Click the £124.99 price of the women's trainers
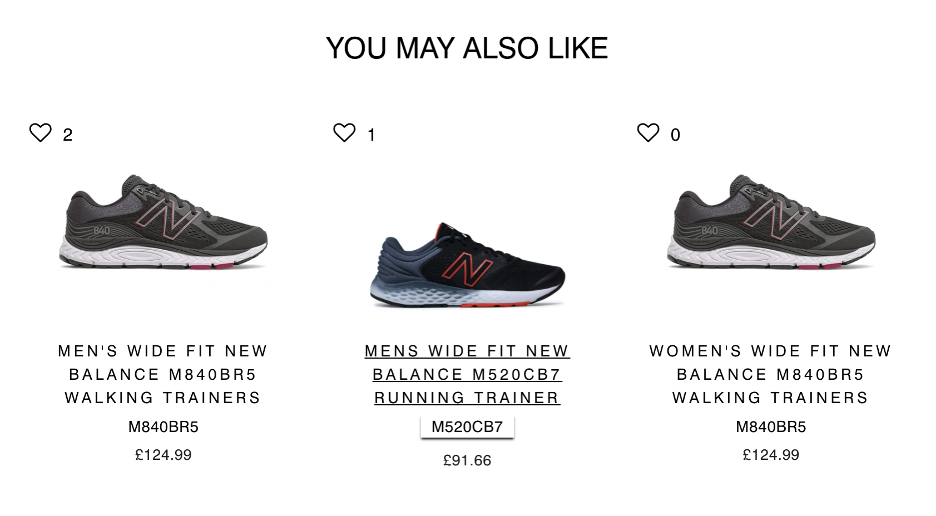This screenshot has height=516, width=936. click(x=771, y=455)
